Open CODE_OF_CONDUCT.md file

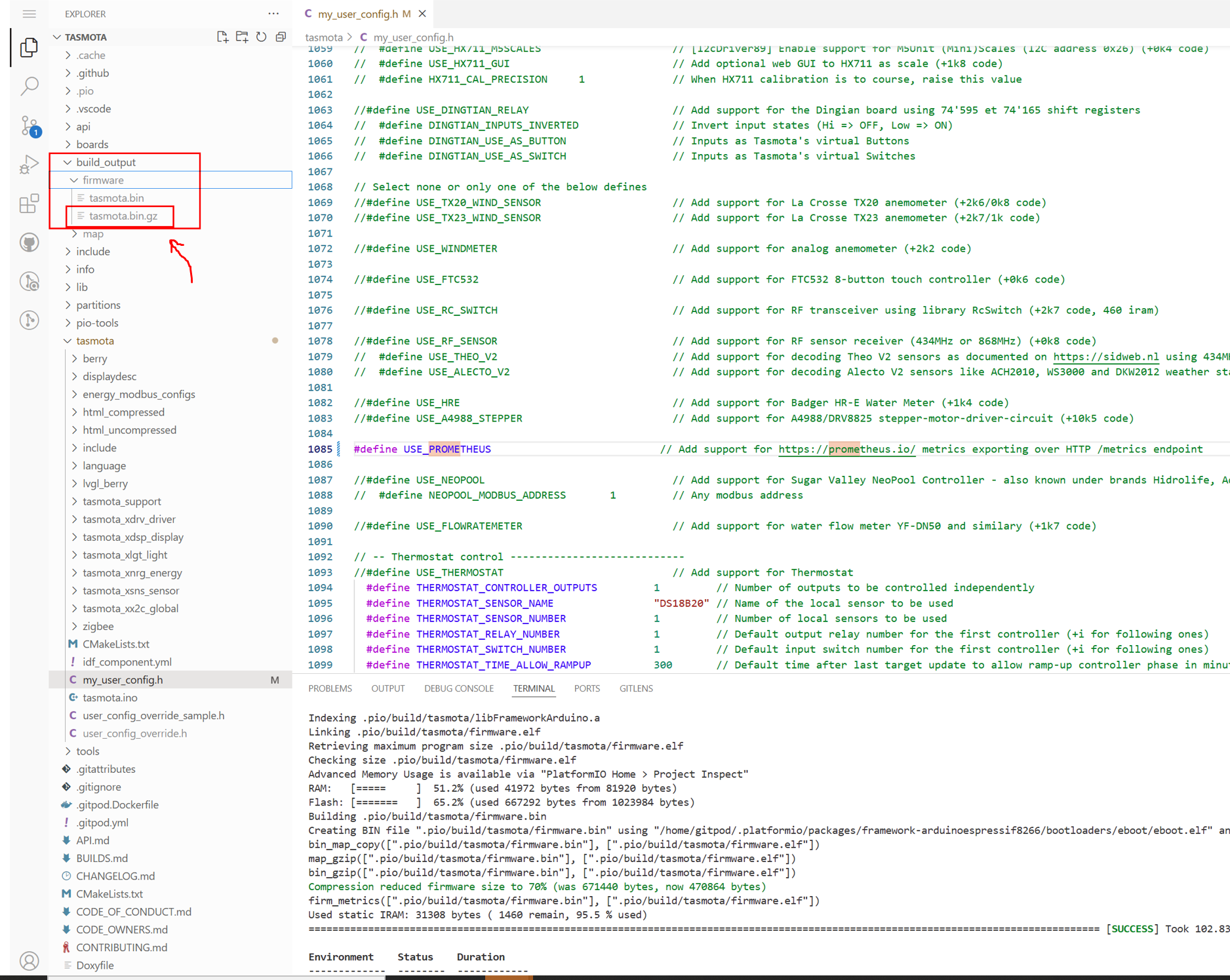tap(134, 912)
